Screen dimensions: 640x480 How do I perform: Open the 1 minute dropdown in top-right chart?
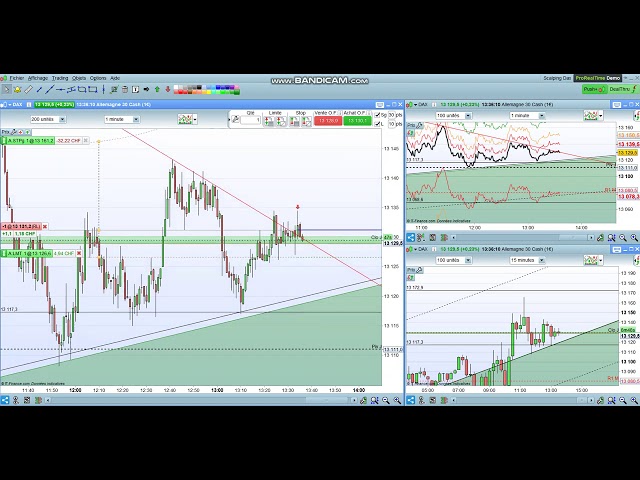tap(527, 116)
